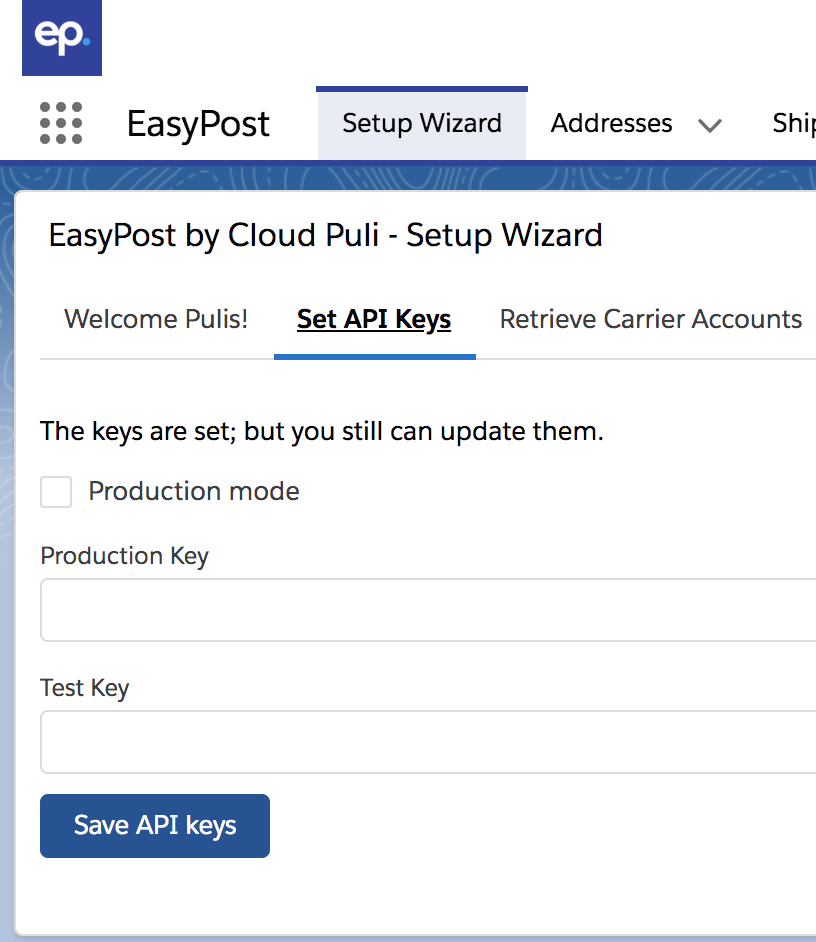Open the App Launcher dots grid
This screenshot has height=942, width=816.
tap(61, 123)
